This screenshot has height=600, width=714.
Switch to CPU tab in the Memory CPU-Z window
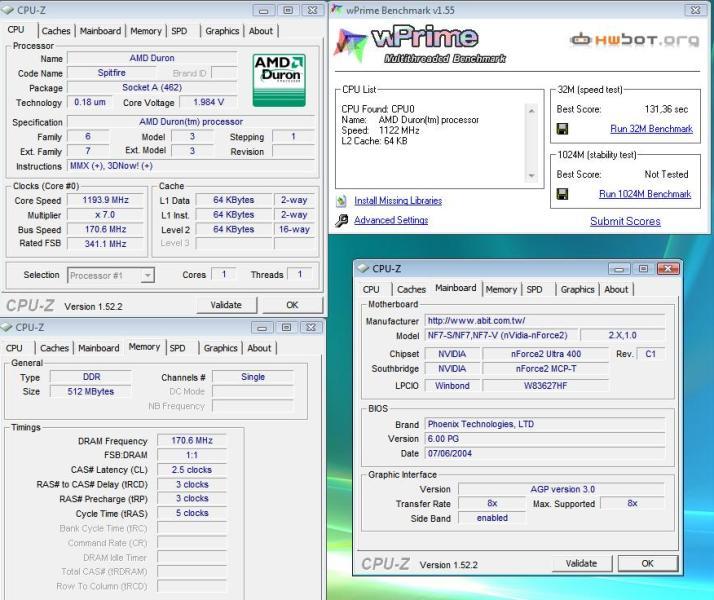[x=14, y=348]
